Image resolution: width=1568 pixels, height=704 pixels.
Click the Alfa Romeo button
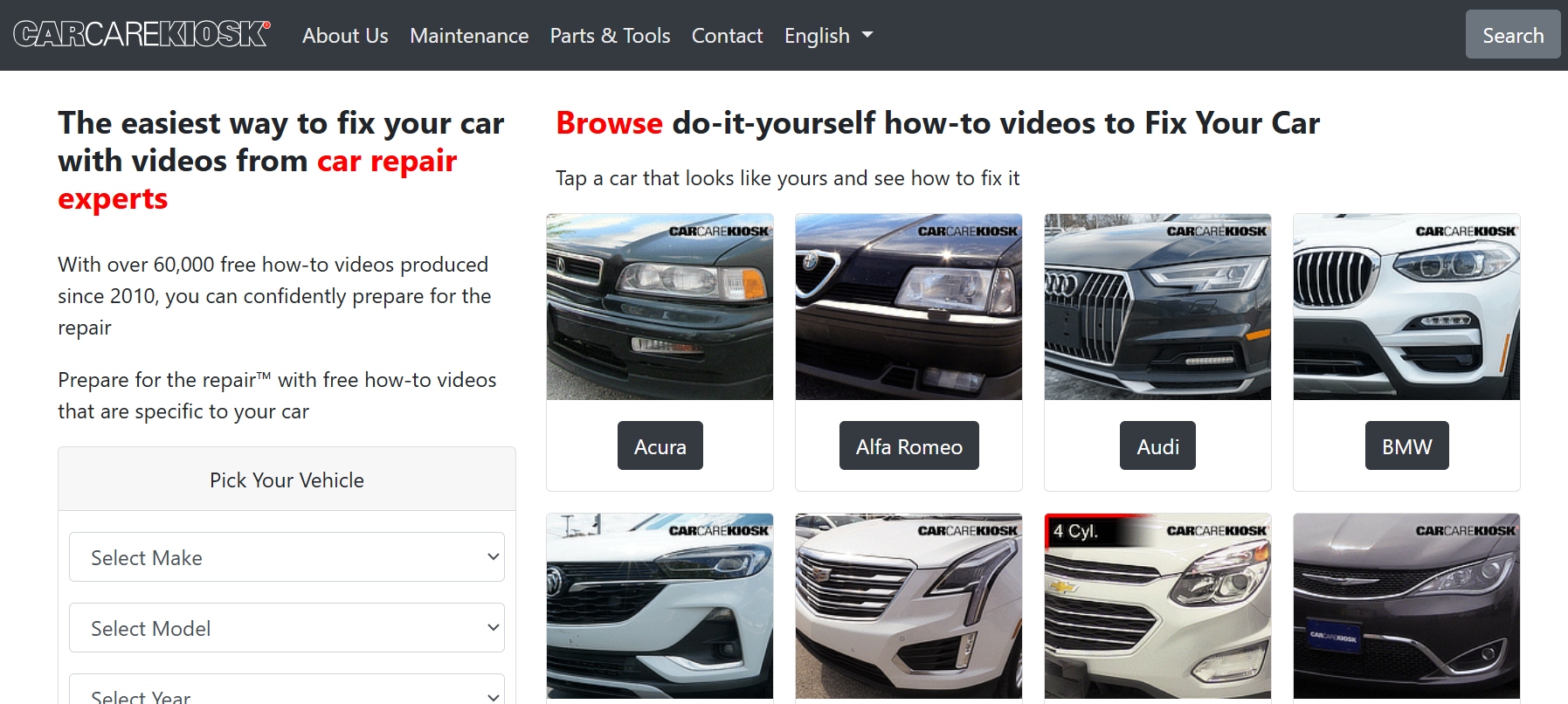[x=908, y=445]
